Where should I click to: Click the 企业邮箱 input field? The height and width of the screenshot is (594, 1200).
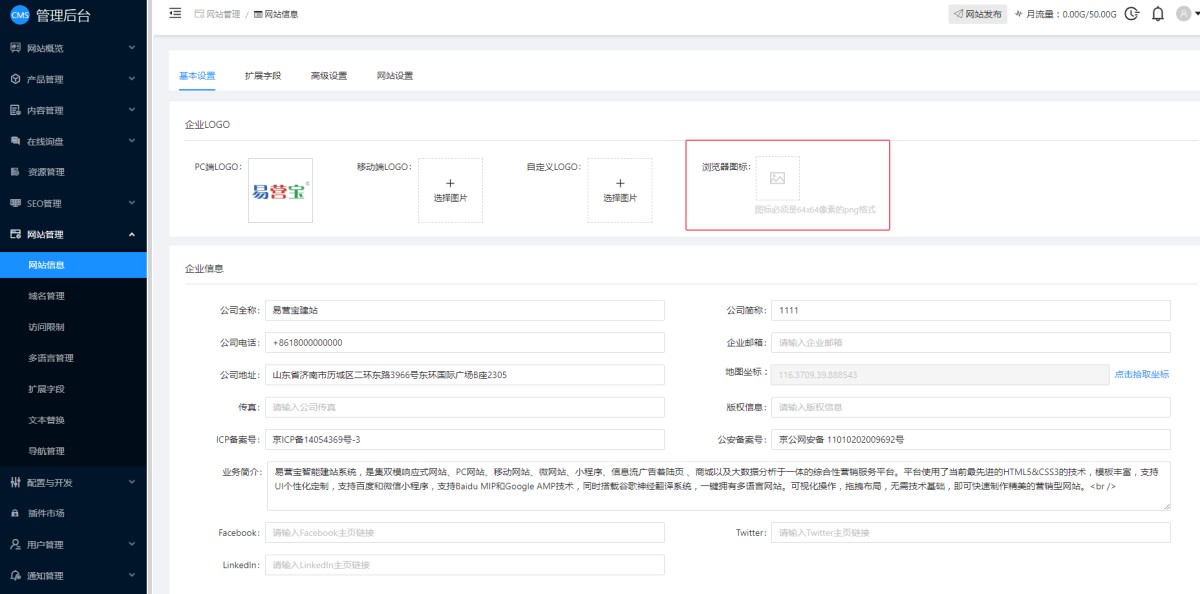click(970, 342)
